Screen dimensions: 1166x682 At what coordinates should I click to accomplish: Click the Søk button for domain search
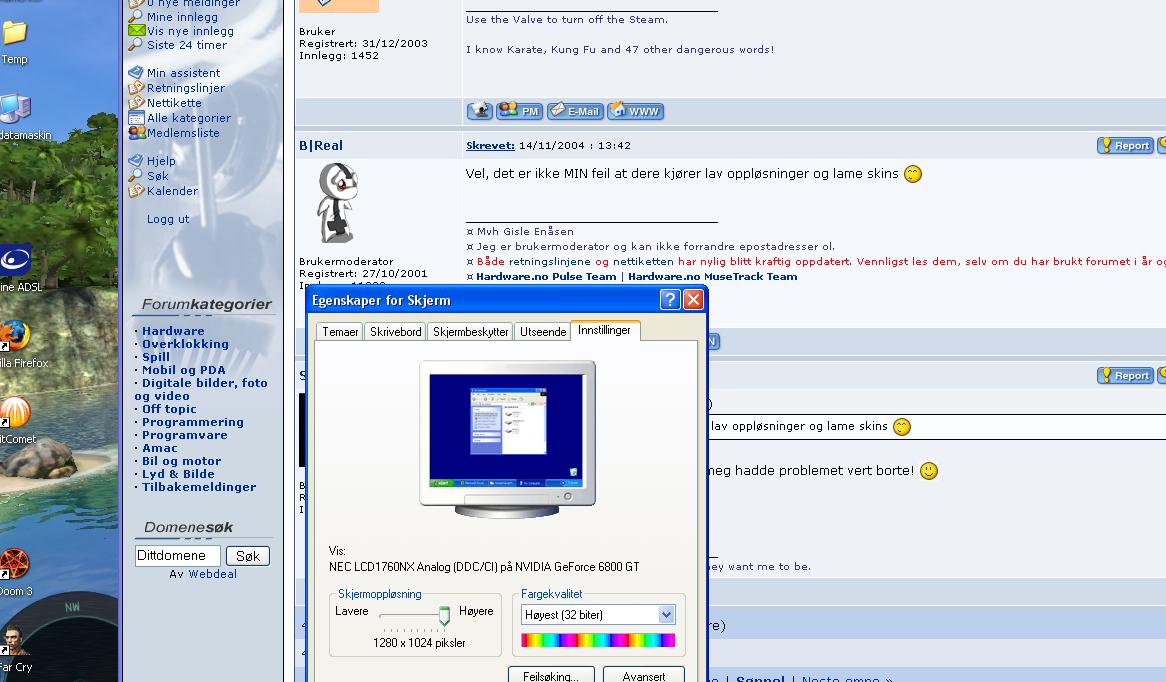pos(248,556)
